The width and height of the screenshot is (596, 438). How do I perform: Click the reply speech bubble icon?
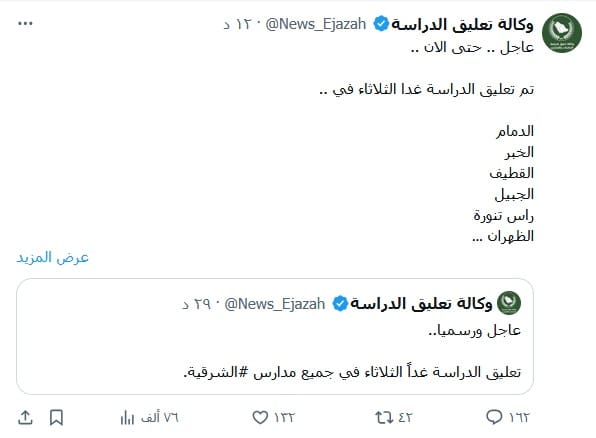pos(494,417)
